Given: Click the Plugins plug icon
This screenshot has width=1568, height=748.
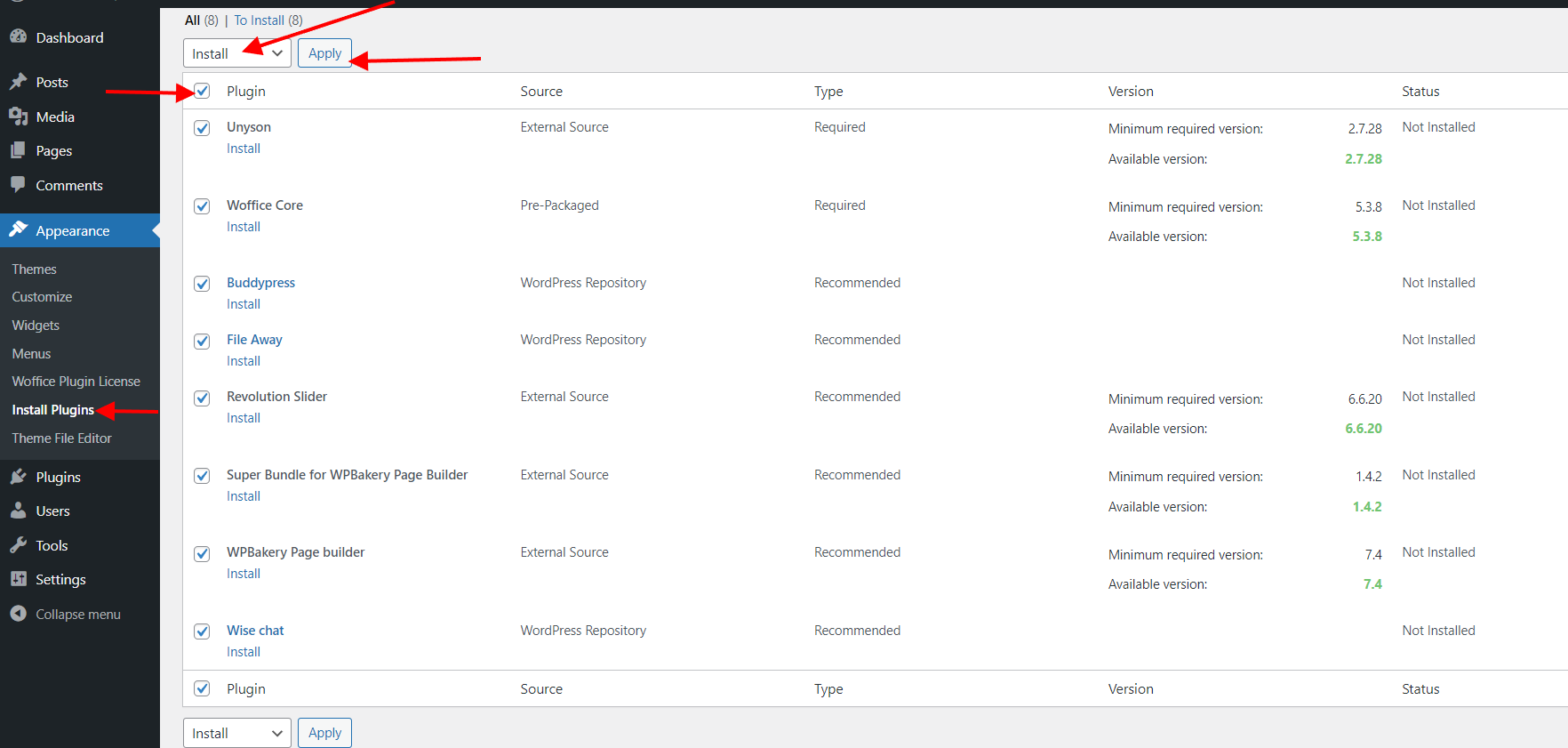Looking at the screenshot, I should (18, 477).
